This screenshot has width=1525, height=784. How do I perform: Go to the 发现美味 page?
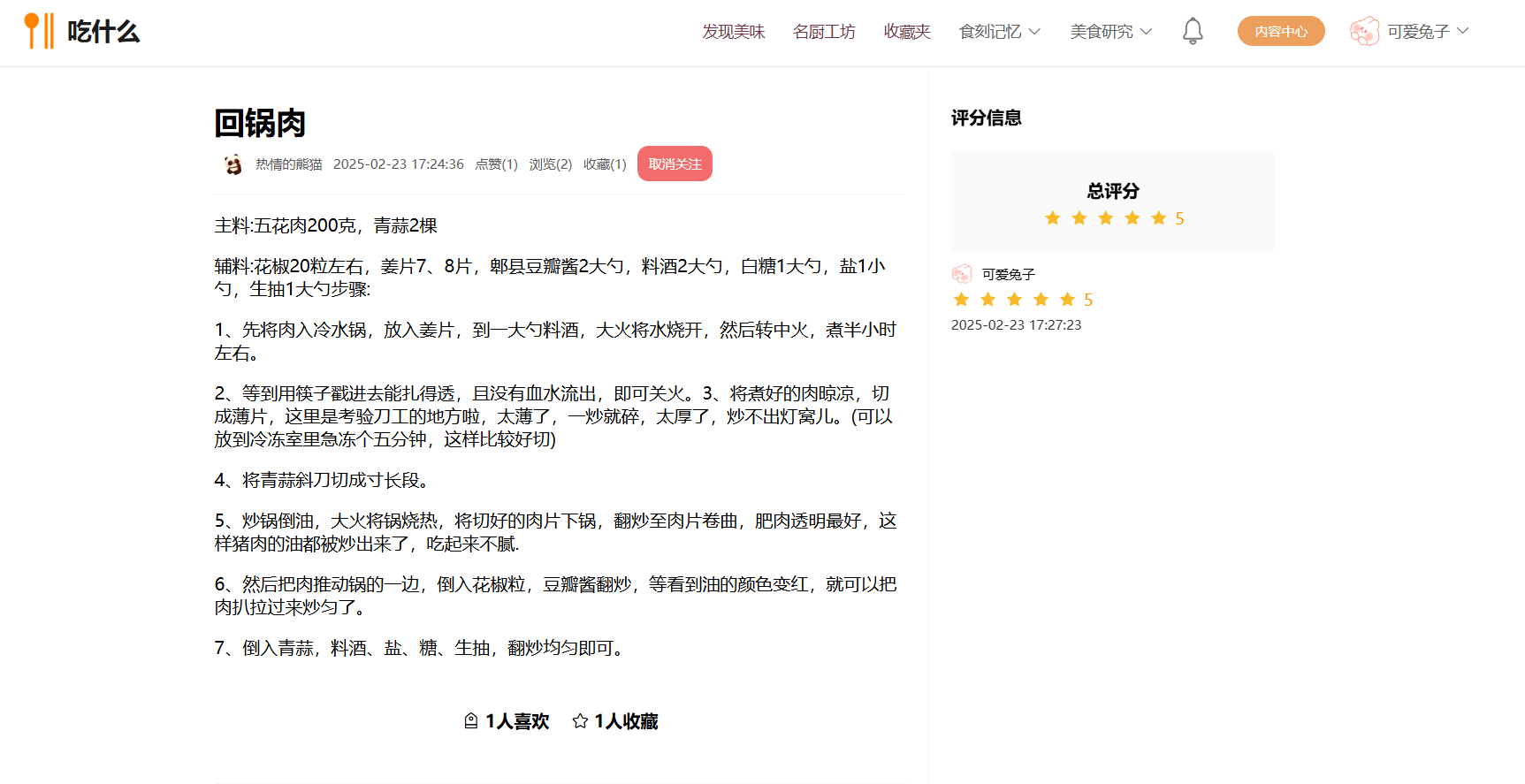click(733, 32)
